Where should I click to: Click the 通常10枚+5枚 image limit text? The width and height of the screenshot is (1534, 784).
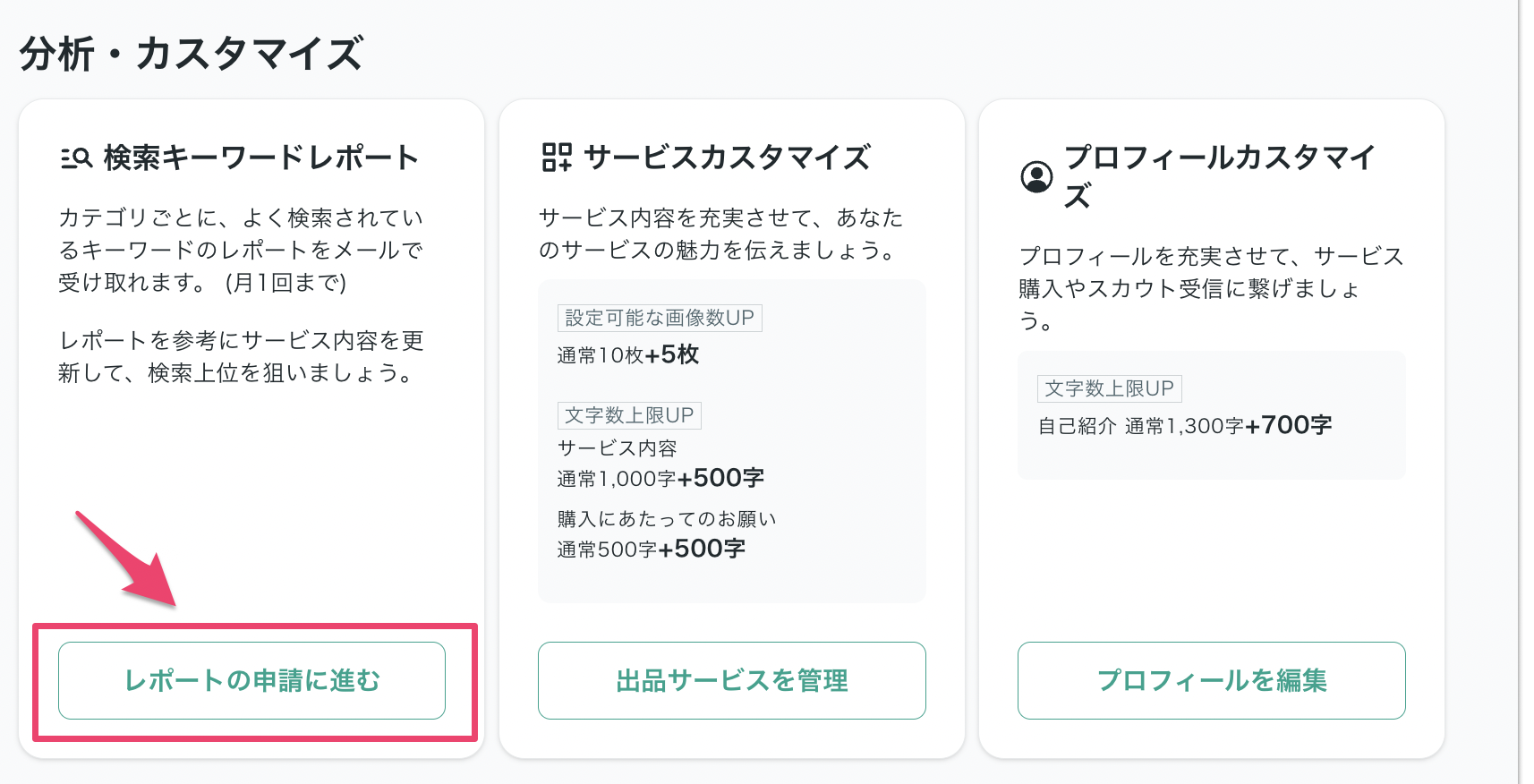coord(626,354)
